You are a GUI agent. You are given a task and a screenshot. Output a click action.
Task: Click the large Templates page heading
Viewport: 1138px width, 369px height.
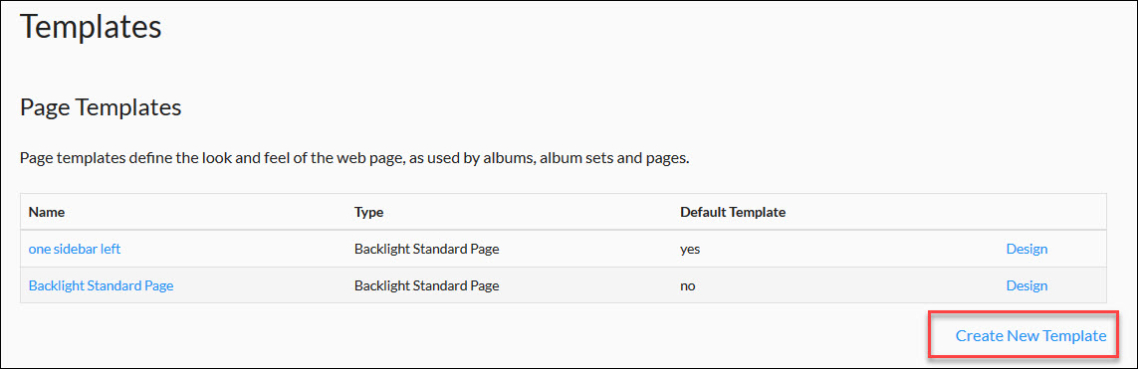(x=91, y=28)
